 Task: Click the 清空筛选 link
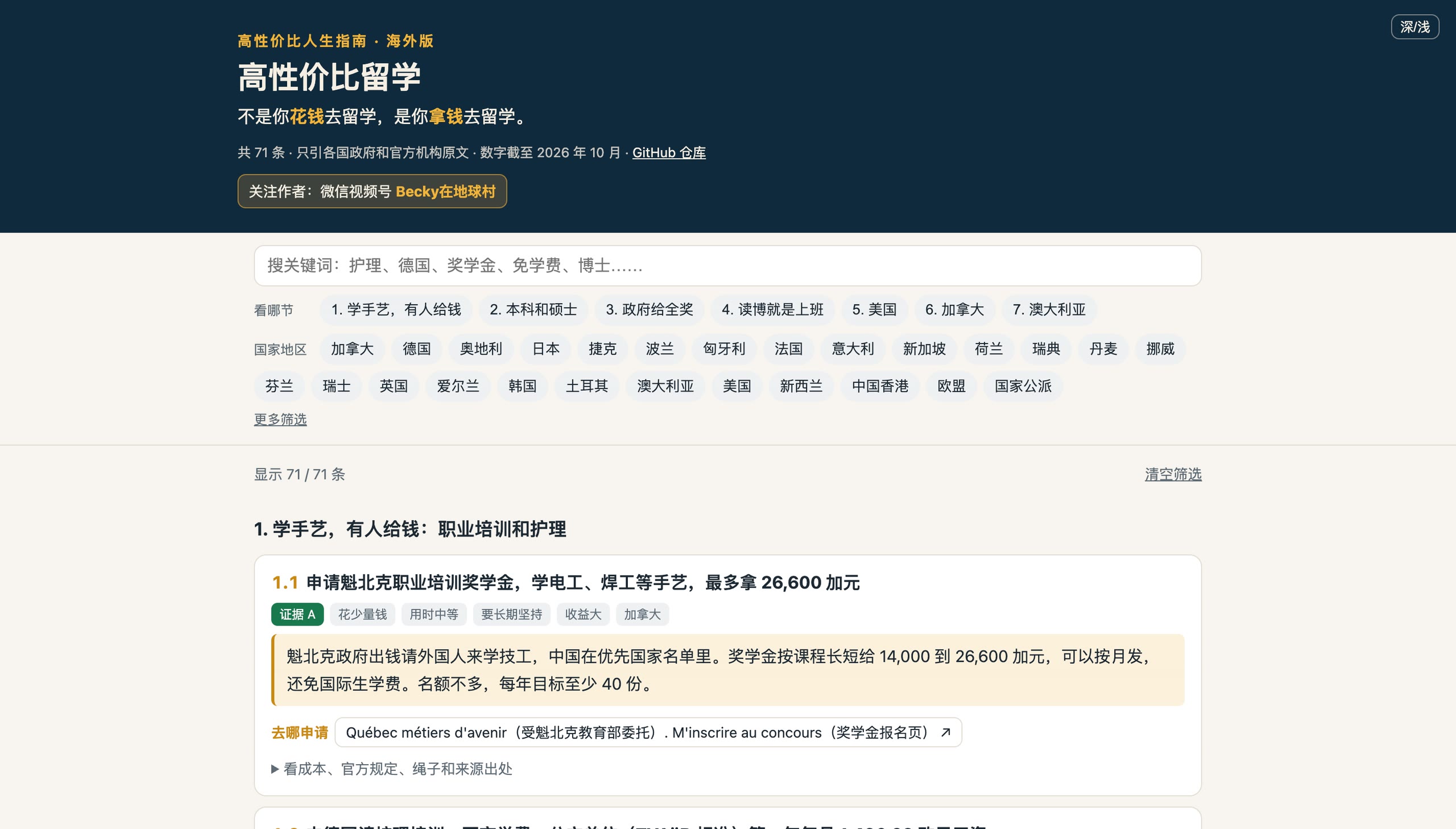pos(1173,474)
